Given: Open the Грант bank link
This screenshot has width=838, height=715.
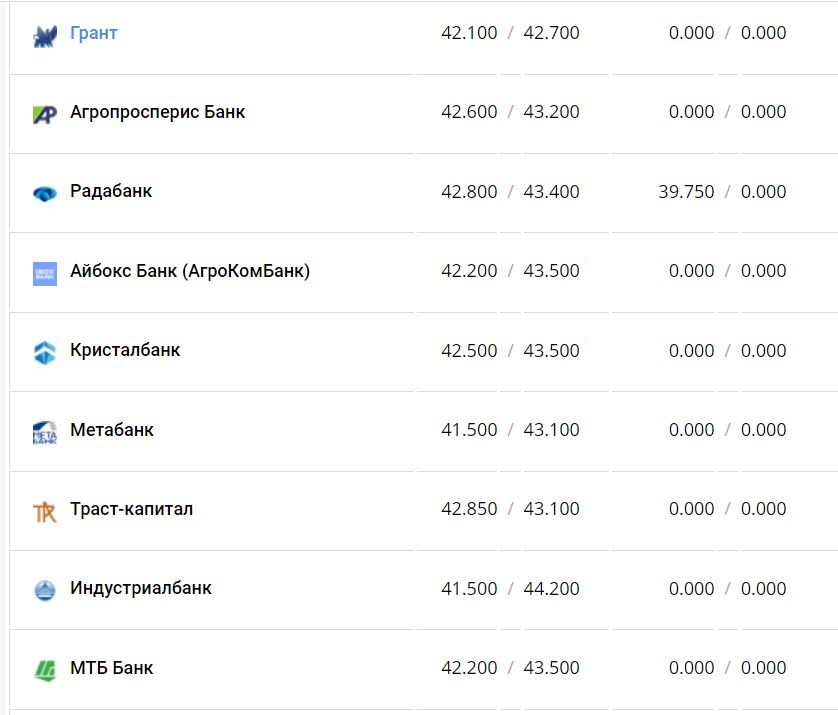Looking at the screenshot, I should tap(94, 33).
